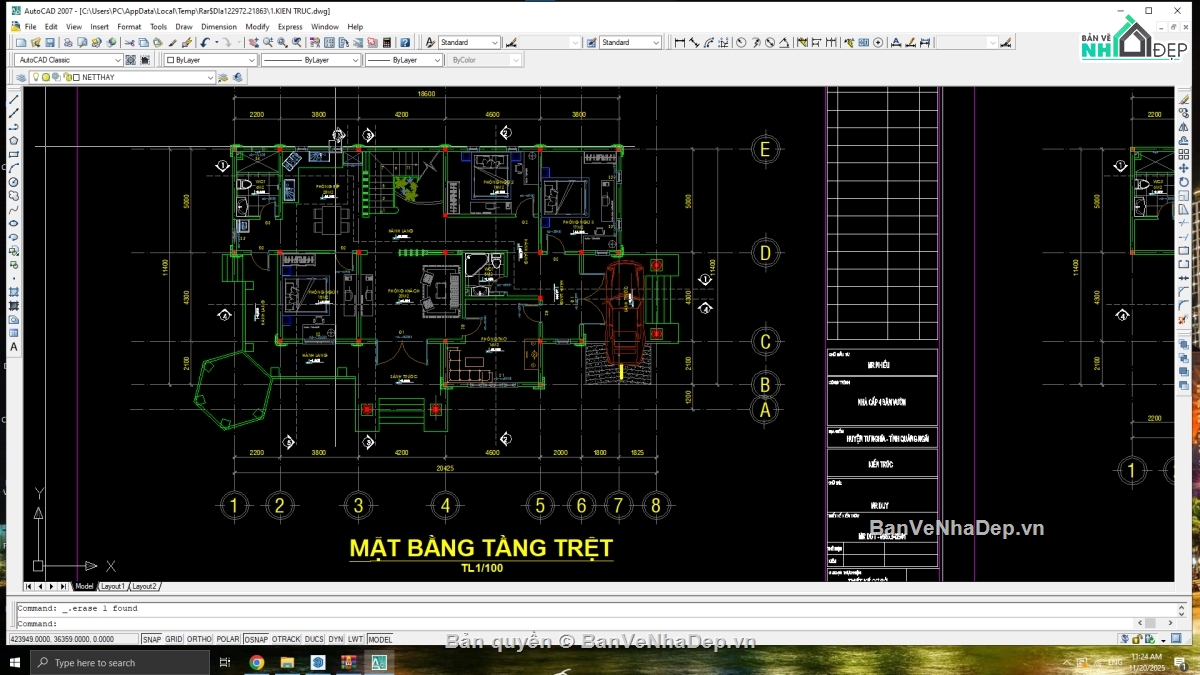Click the POLAR status bar button
Screen dimensions: 1200x675
228,639
